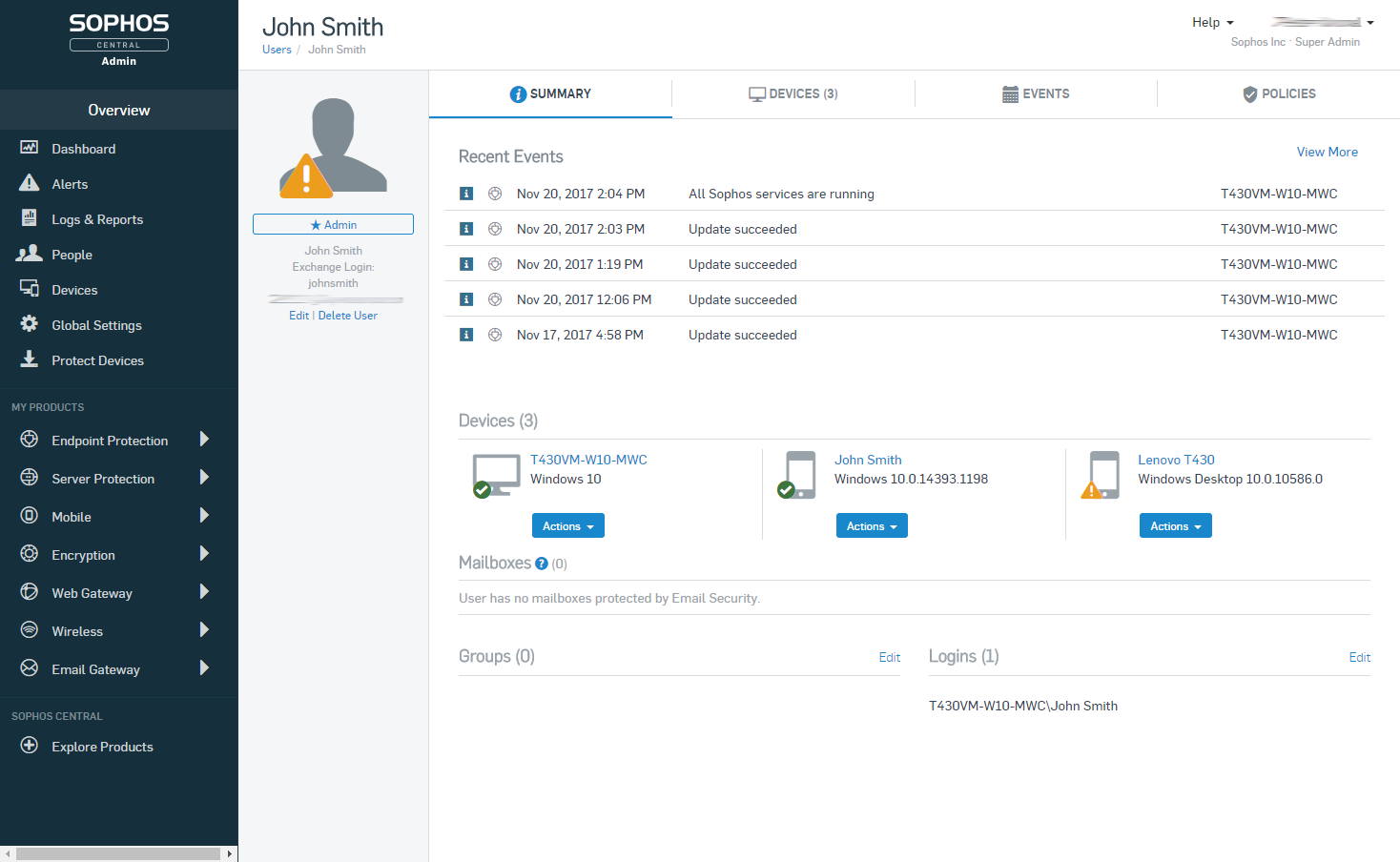This screenshot has width=1400, height=862.
Task: Click the Wireless wifi icon
Action: tap(30, 630)
